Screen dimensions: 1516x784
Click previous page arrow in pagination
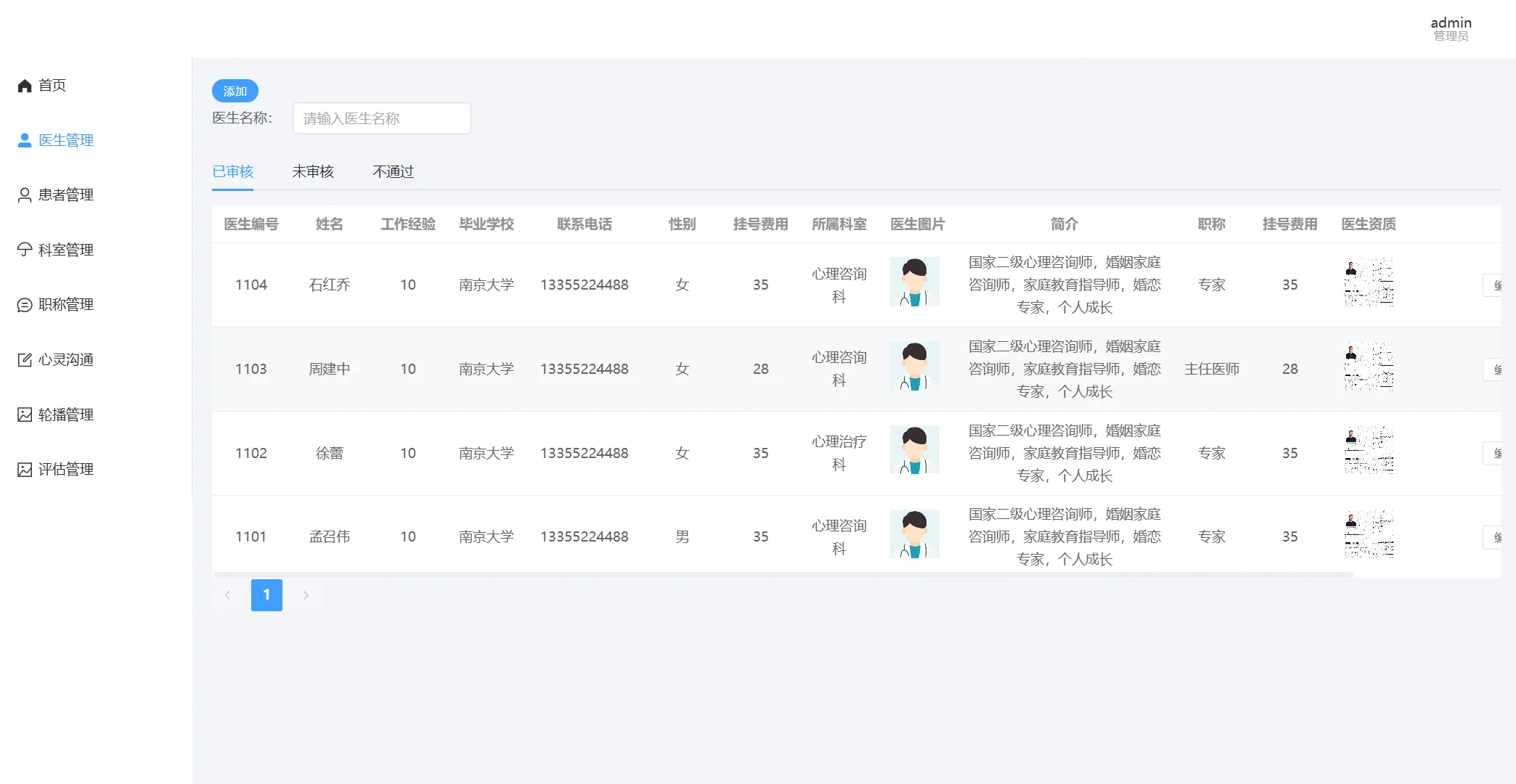pos(227,595)
